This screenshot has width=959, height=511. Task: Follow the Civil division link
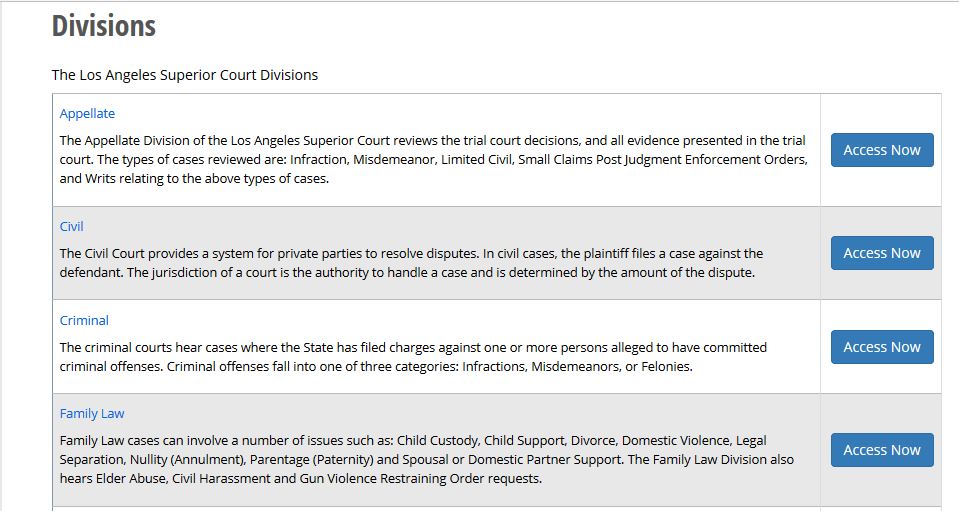tap(72, 227)
